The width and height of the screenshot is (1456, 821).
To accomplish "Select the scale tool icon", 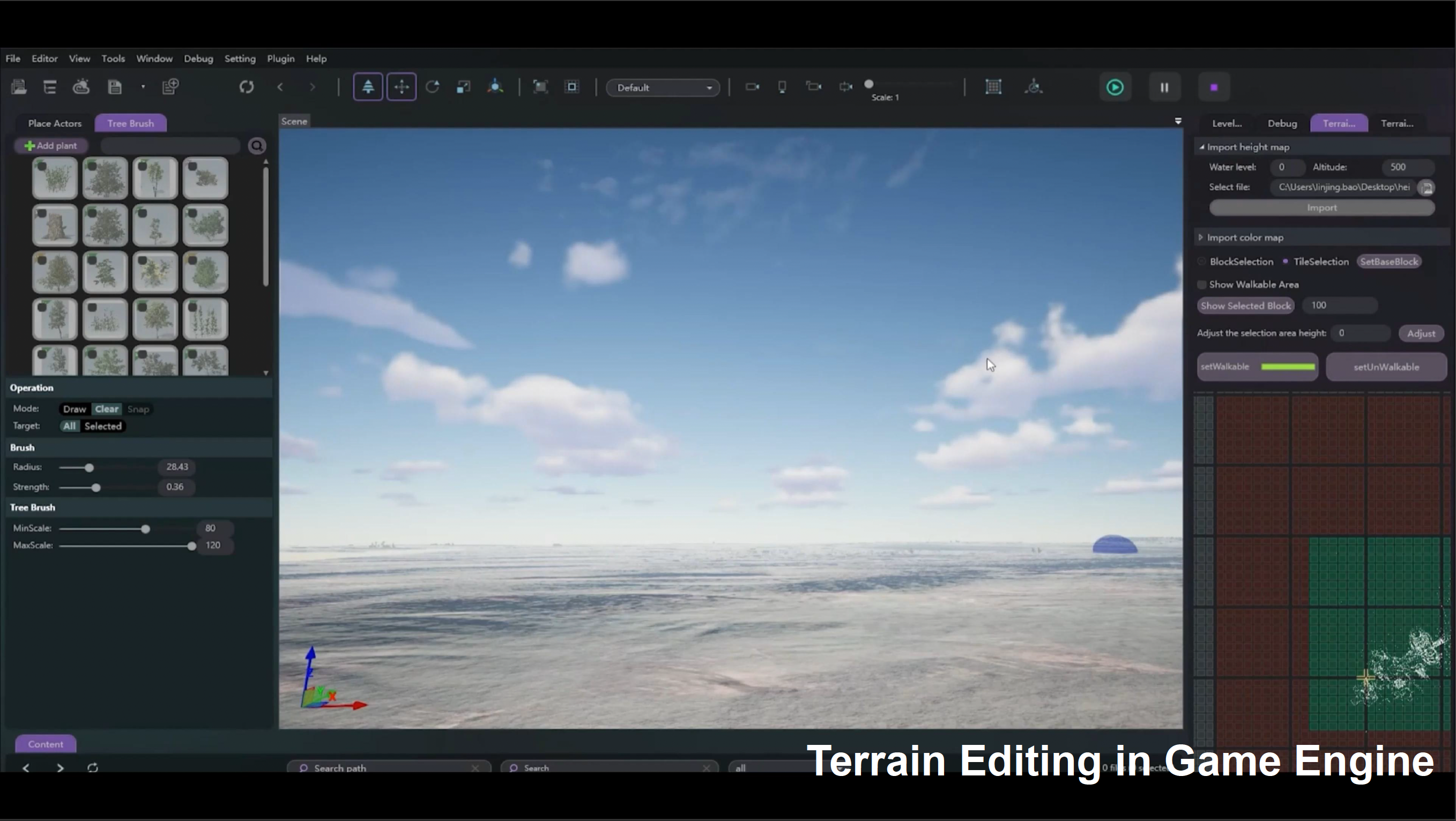I will pos(464,87).
